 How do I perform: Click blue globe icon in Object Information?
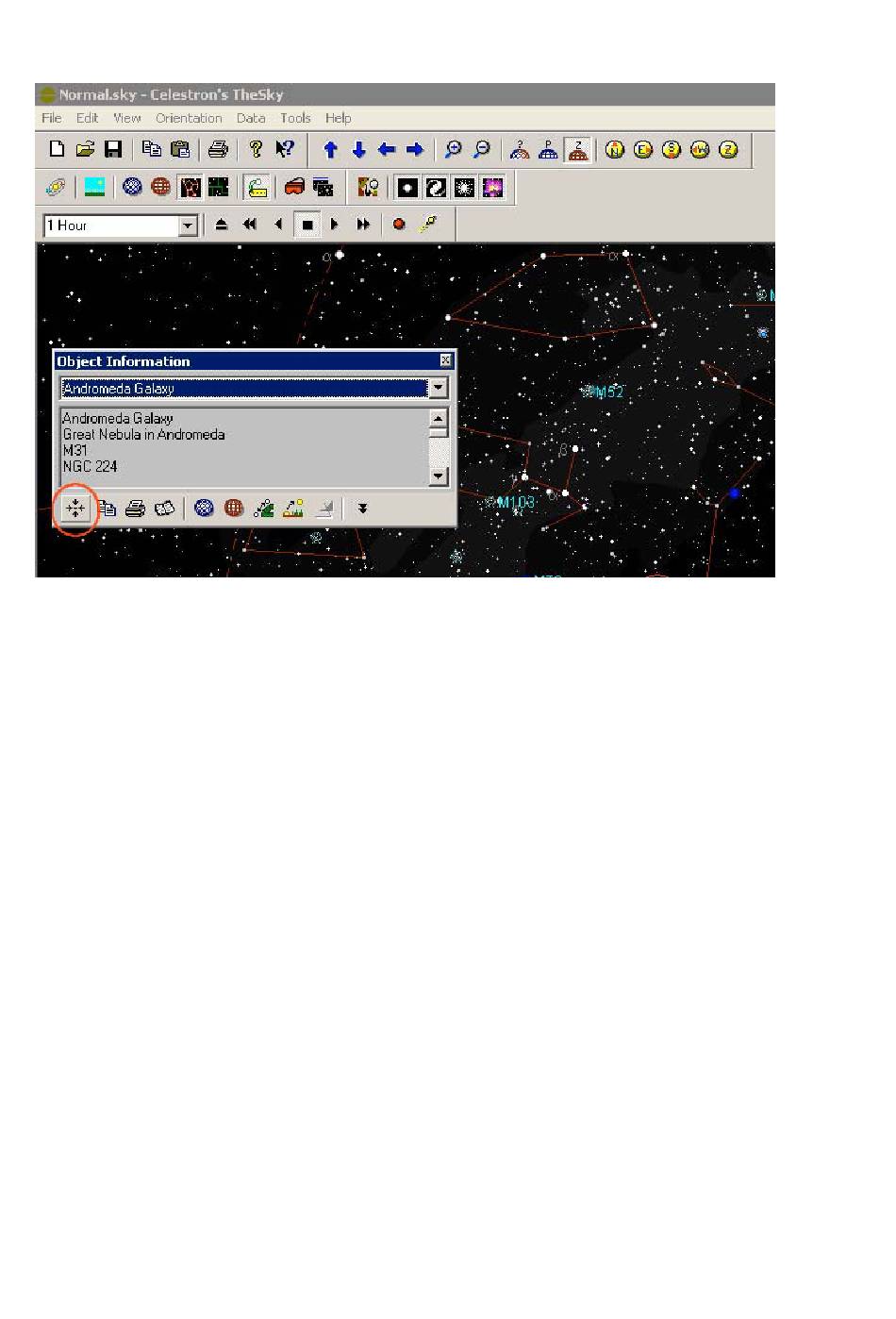204,509
